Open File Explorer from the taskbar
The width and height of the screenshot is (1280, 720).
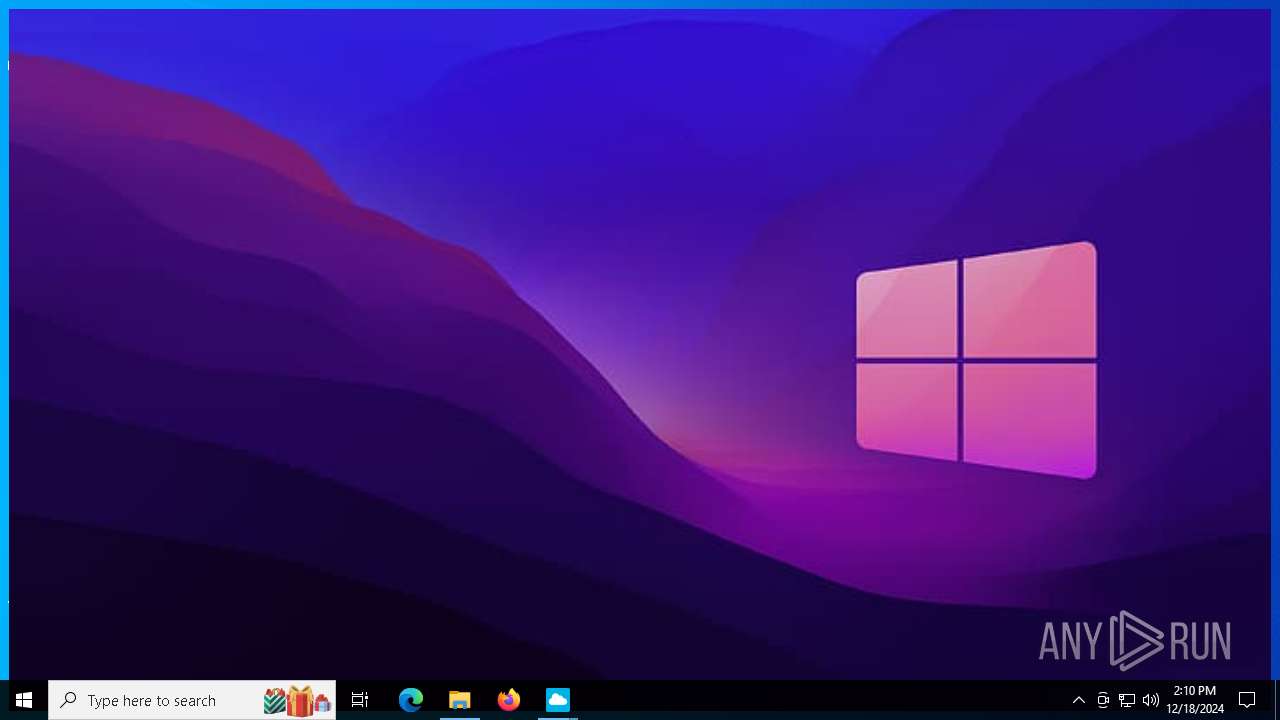[460, 700]
